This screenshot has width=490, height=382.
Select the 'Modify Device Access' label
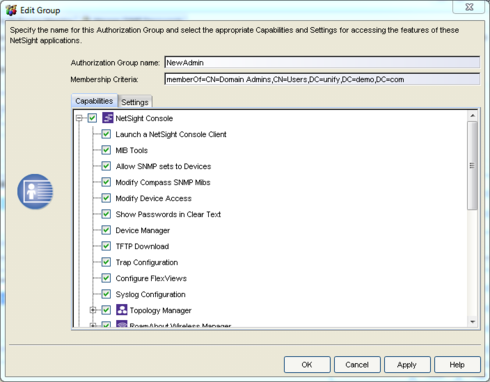(x=153, y=198)
